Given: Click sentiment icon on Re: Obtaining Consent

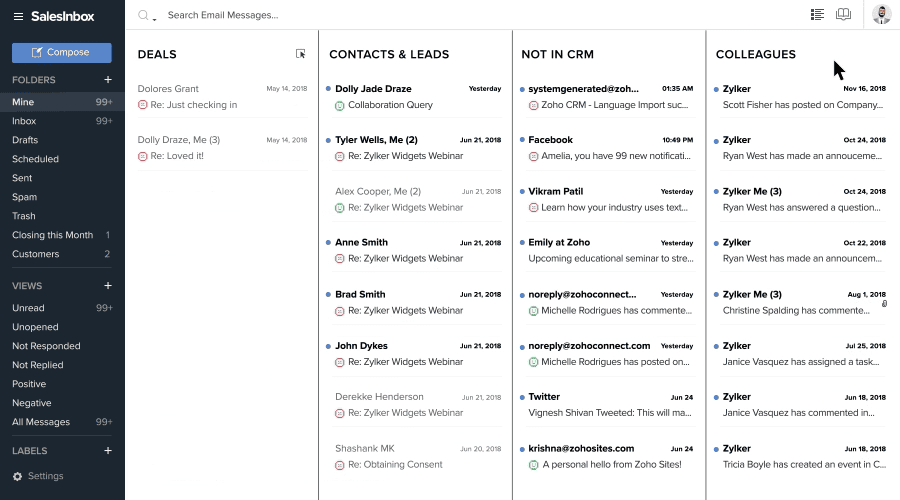Looking at the screenshot, I should (340, 465).
